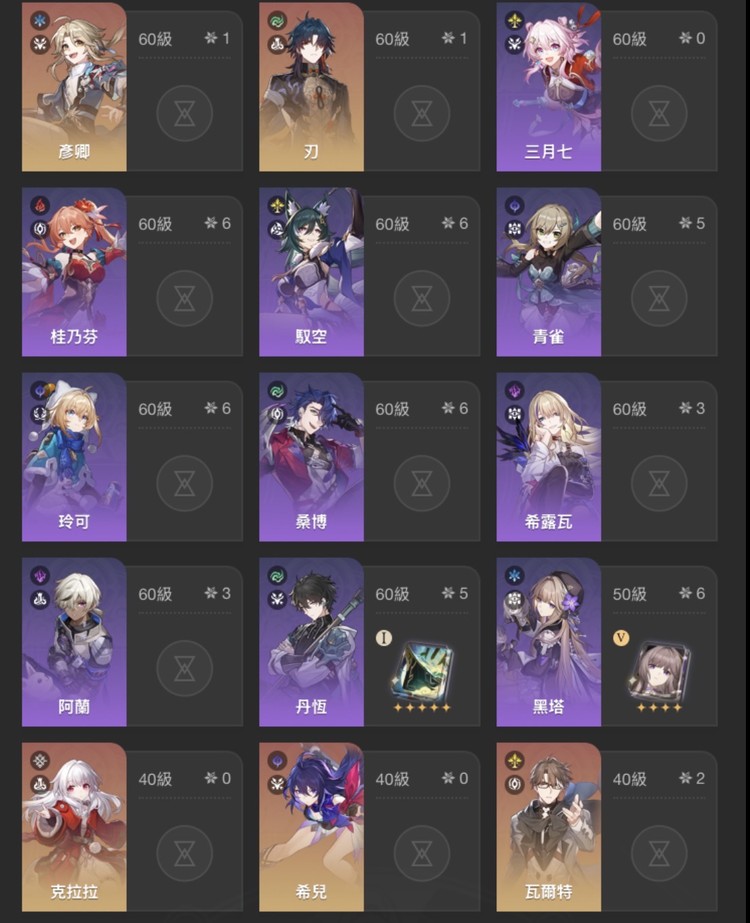The width and height of the screenshot is (750, 923).
Task: Open the 阿蘭 character portrait
Action: coord(74,642)
